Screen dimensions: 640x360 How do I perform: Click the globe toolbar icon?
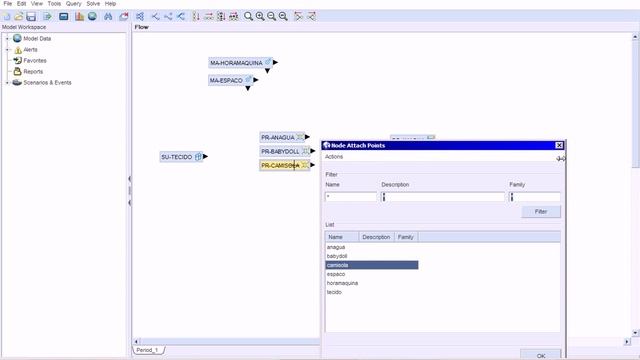[92, 16]
